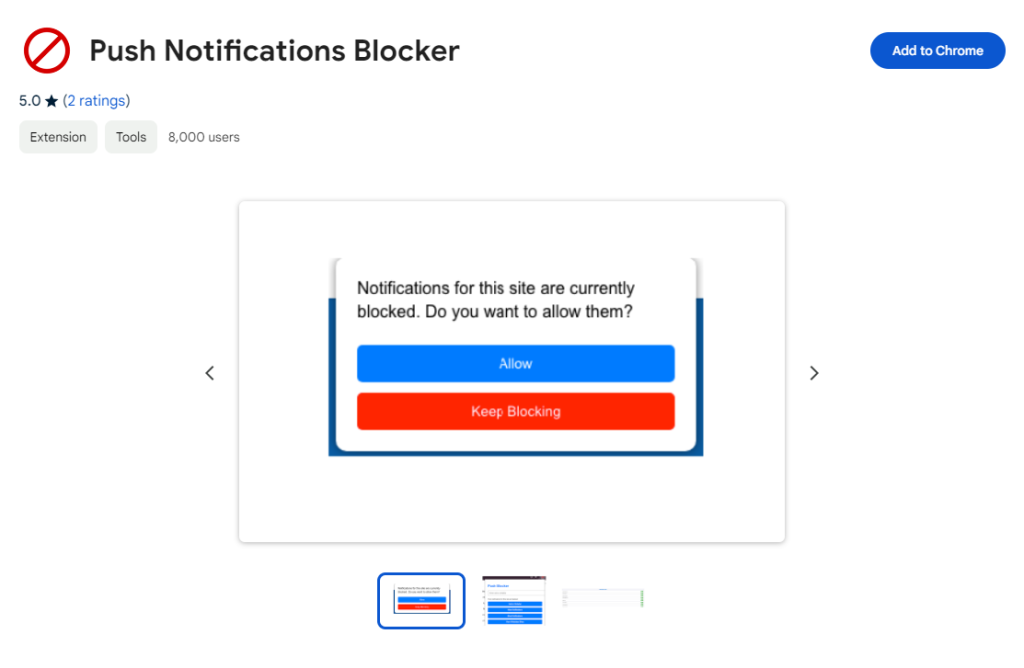Select the Extension category chip

tap(58, 137)
